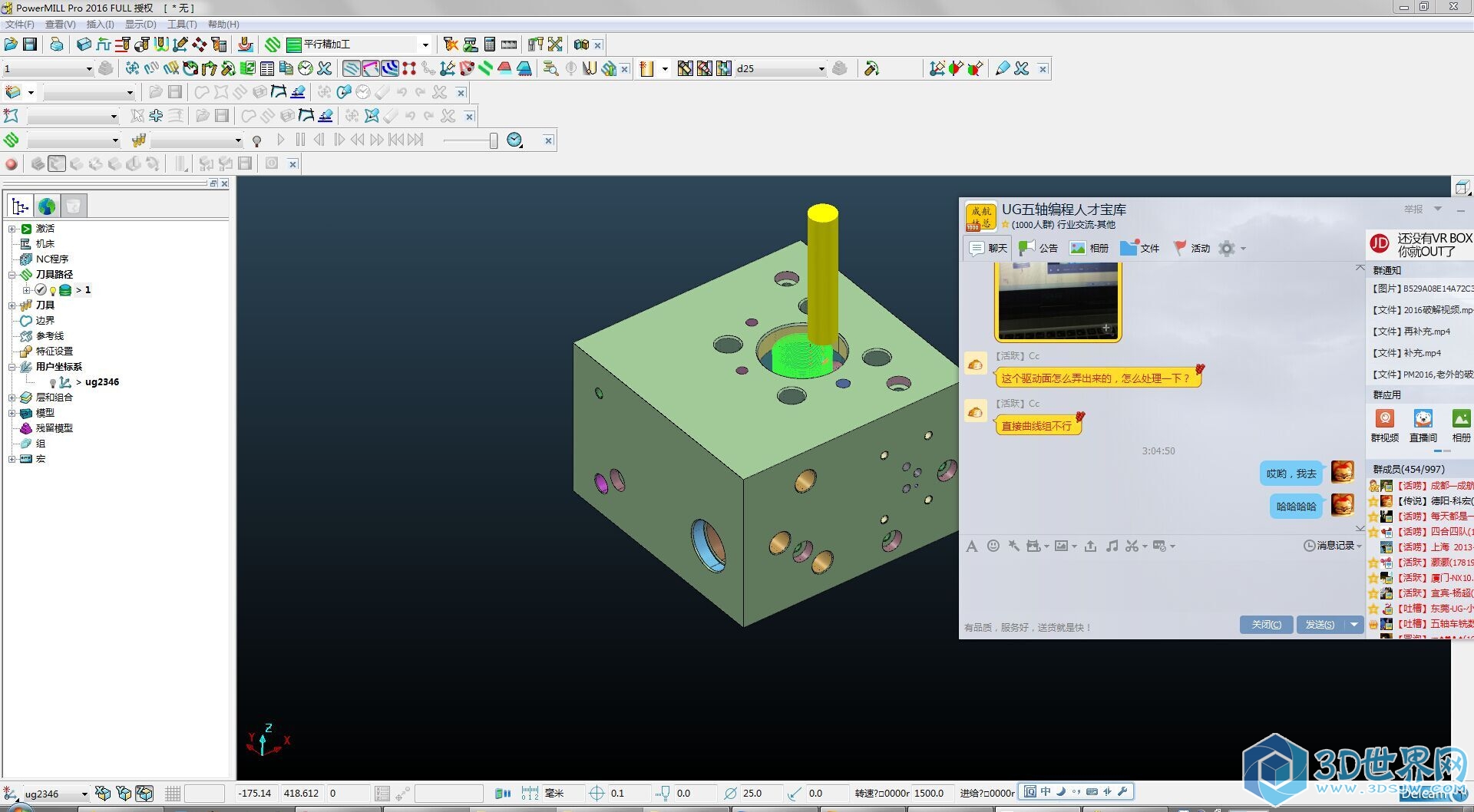The image size is (1474, 812).
Task: Play the toolpath simulation
Action: point(281,140)
